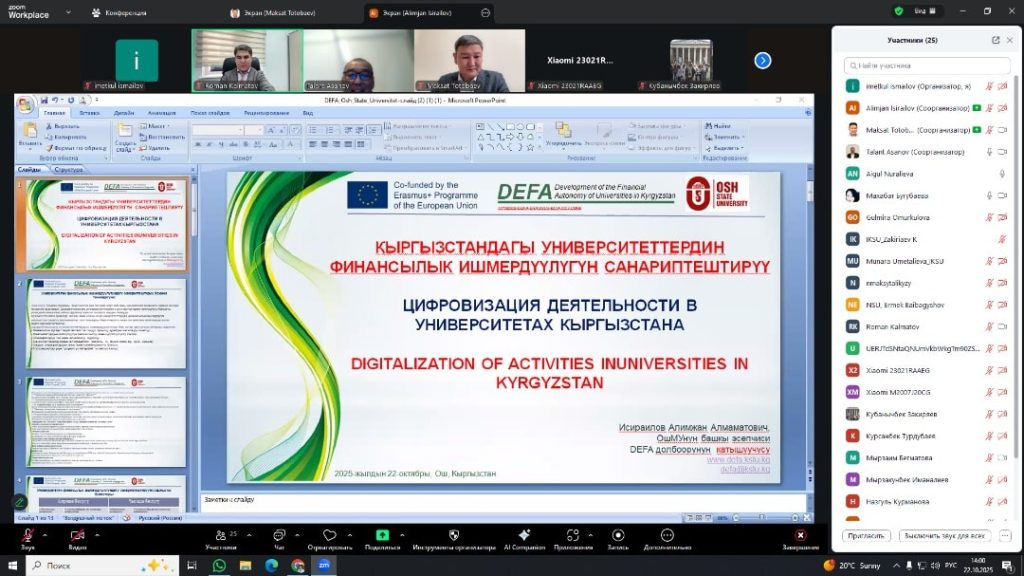This screenshot has height=576, width=1024.
Task: Toggle the microphone mute button
Action: click(27, 537)
